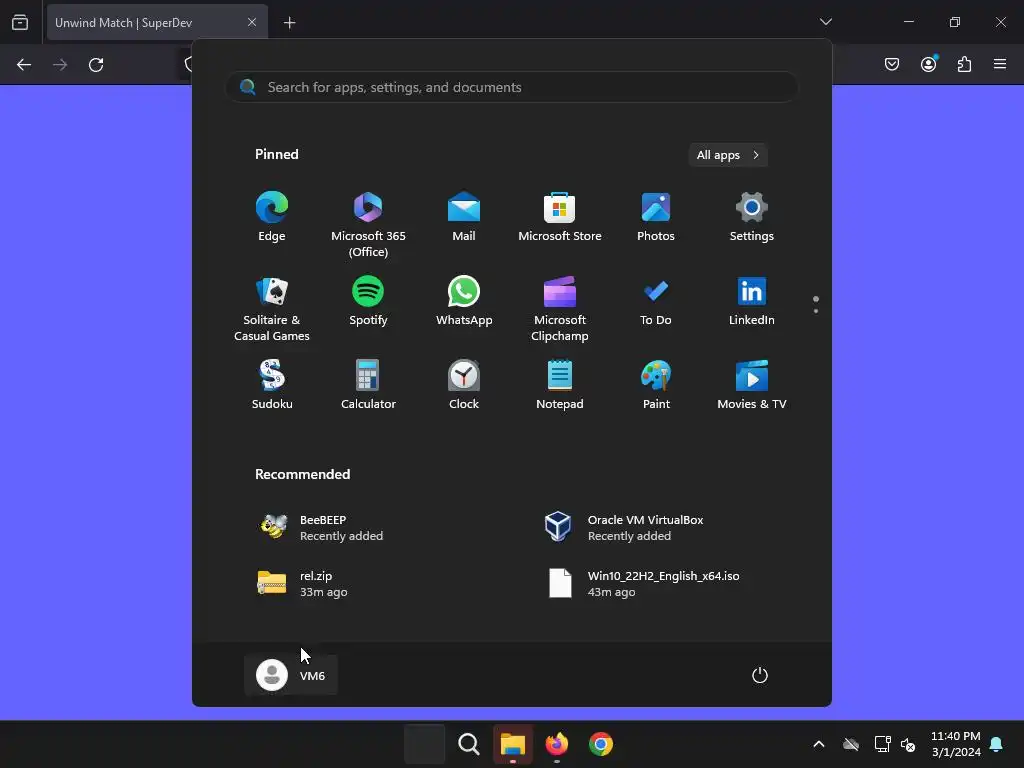The image size is (1024, 768).
Task: Open Spotify from the Start menu
Action: (x=368, y=301)
